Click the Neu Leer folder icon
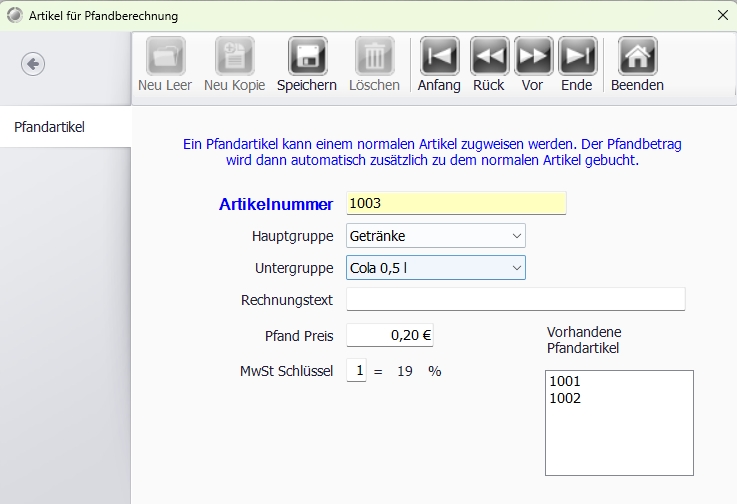Viewport: 737px width, 504px height. pyautogui.click(x=165, y=56)
